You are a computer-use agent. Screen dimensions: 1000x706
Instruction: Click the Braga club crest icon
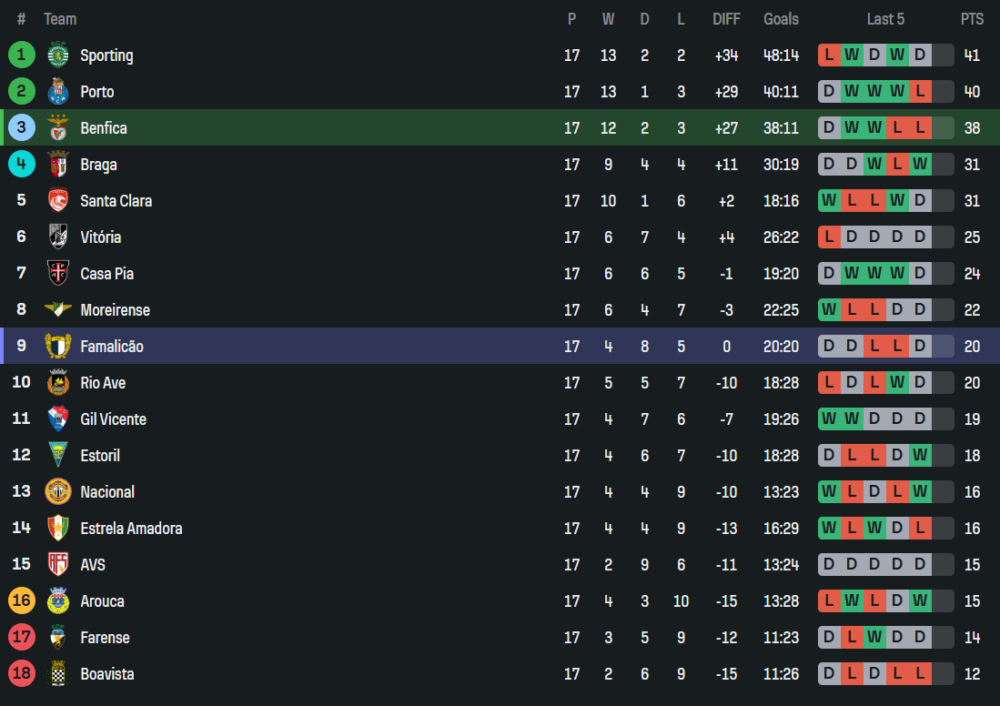(58, 164)
